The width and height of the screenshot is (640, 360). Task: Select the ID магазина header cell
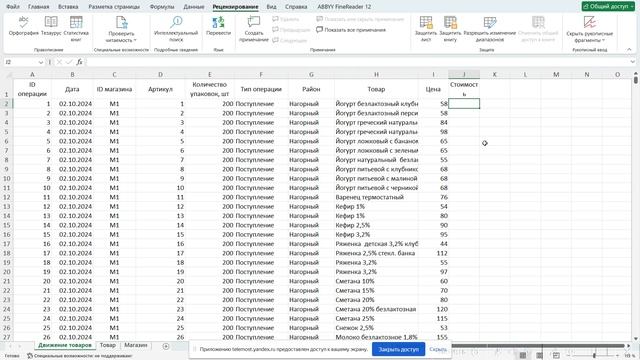click(114, 89)
